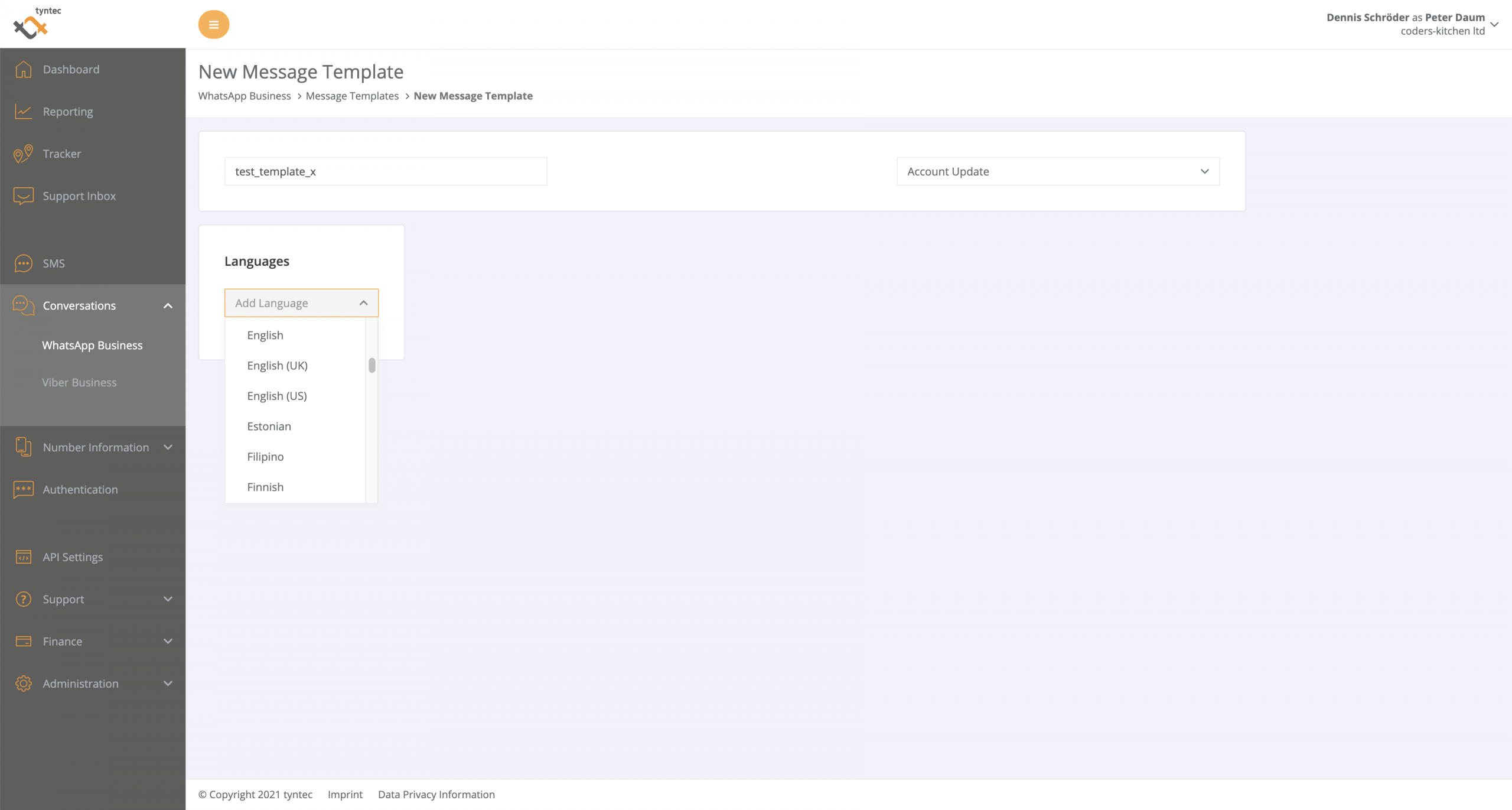Open the Data Privacy Information link
The image size is (1512, 810).
click(x=436, y=795)
